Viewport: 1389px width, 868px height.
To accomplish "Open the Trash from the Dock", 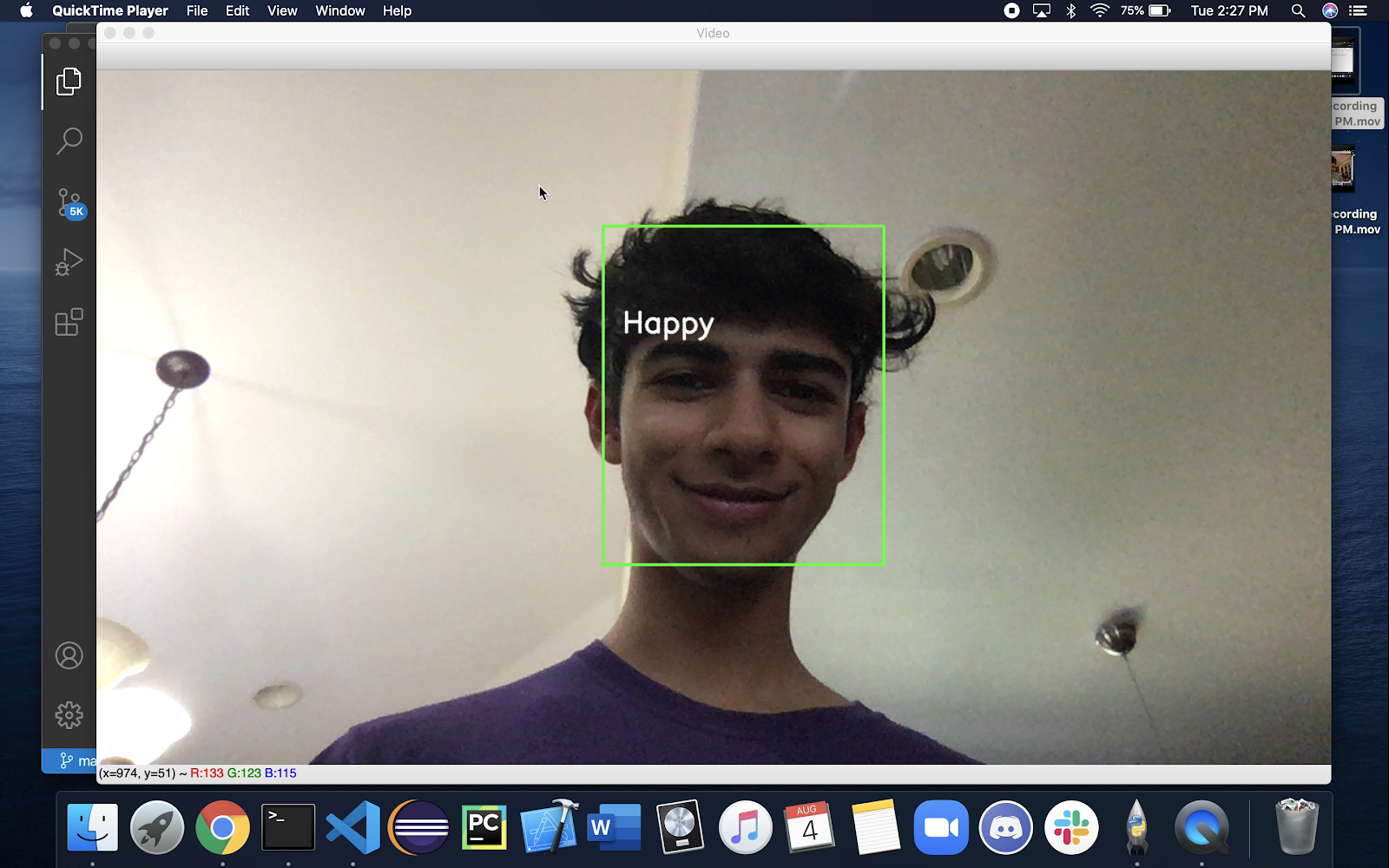I will (1296, 827).
